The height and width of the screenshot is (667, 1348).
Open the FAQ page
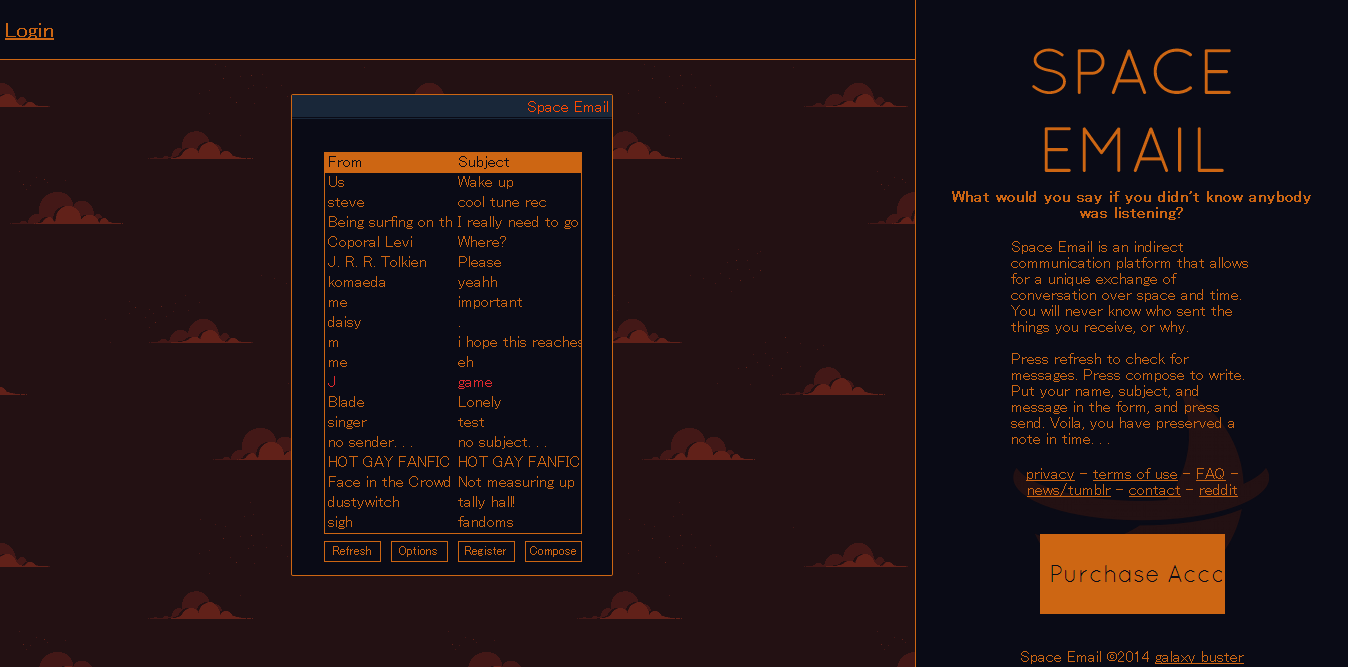coord(1209,473)
